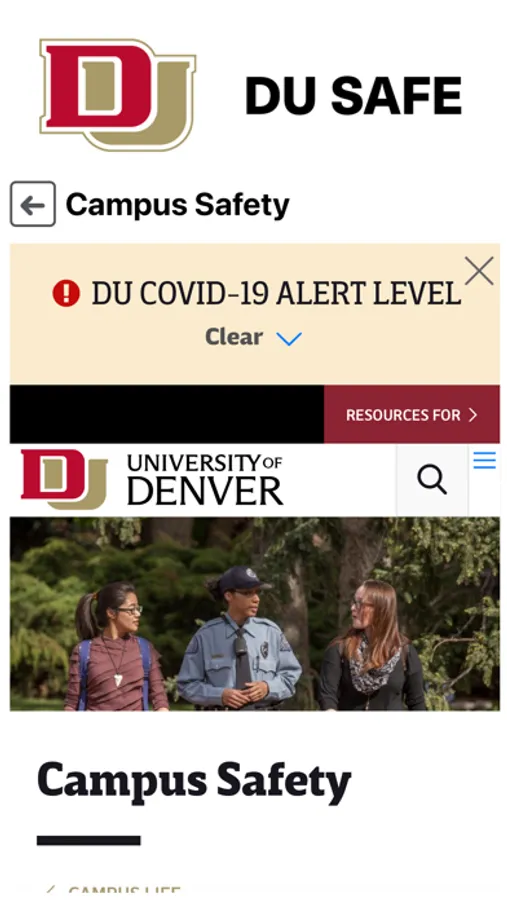This screenshot has width=507, height=900.
Task: Tap the large DU logo at top
Action: point(118,95)
